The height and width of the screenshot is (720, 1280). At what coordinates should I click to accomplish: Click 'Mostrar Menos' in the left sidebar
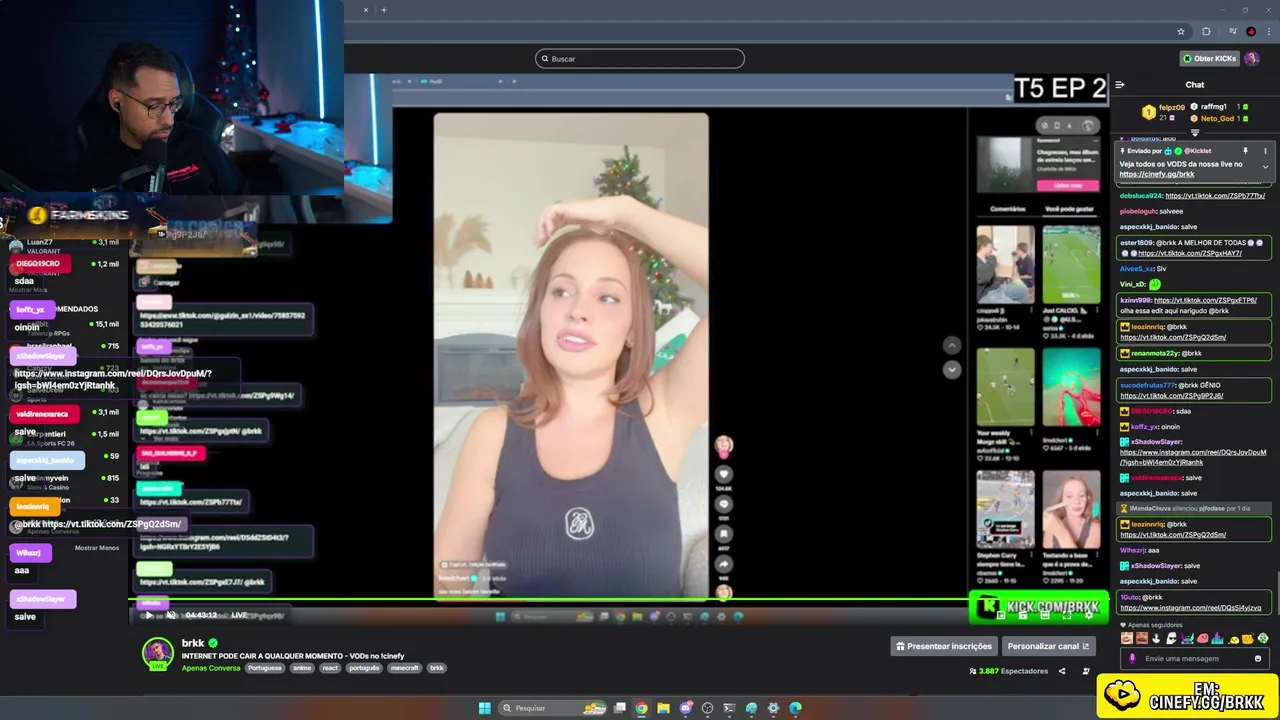click(x=97, y=548)
